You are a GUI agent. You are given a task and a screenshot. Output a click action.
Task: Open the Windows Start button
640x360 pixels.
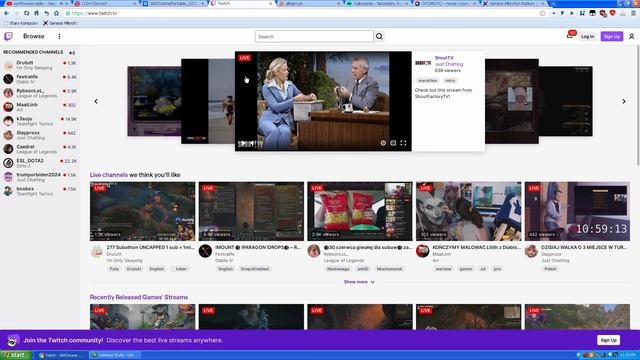(16, 355)
